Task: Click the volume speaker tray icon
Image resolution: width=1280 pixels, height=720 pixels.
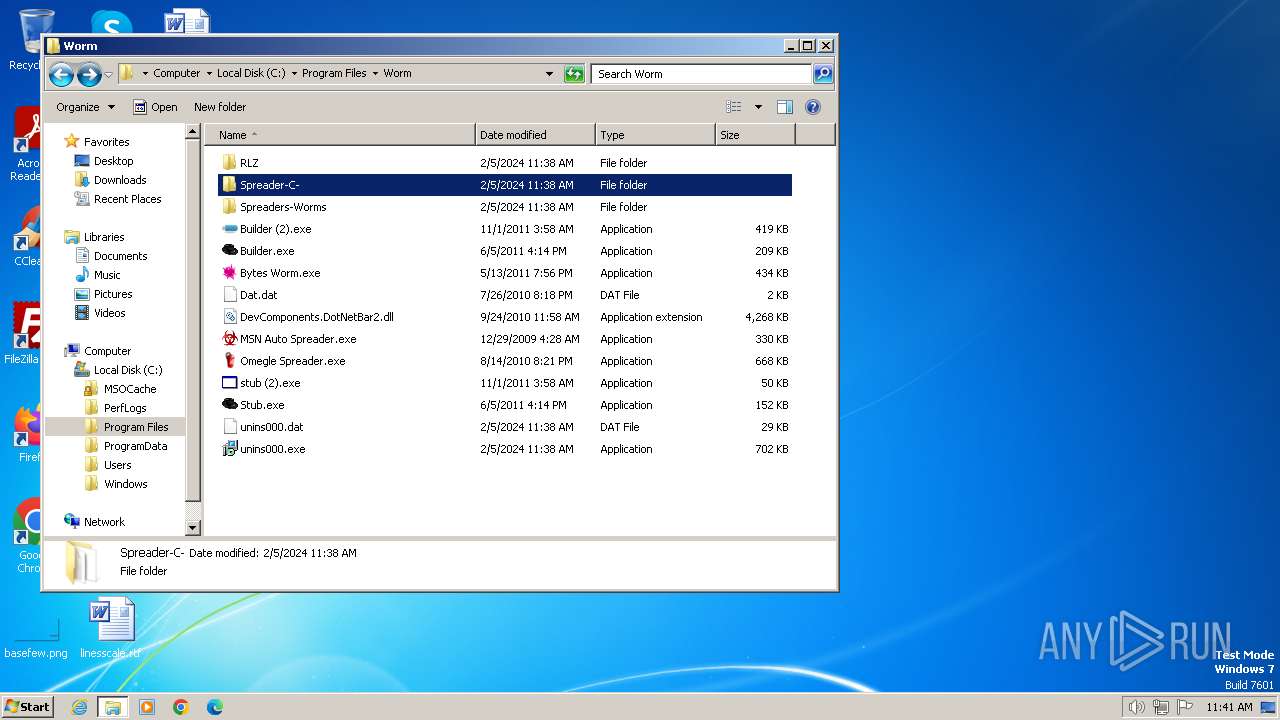Action: pos(1136,707)
